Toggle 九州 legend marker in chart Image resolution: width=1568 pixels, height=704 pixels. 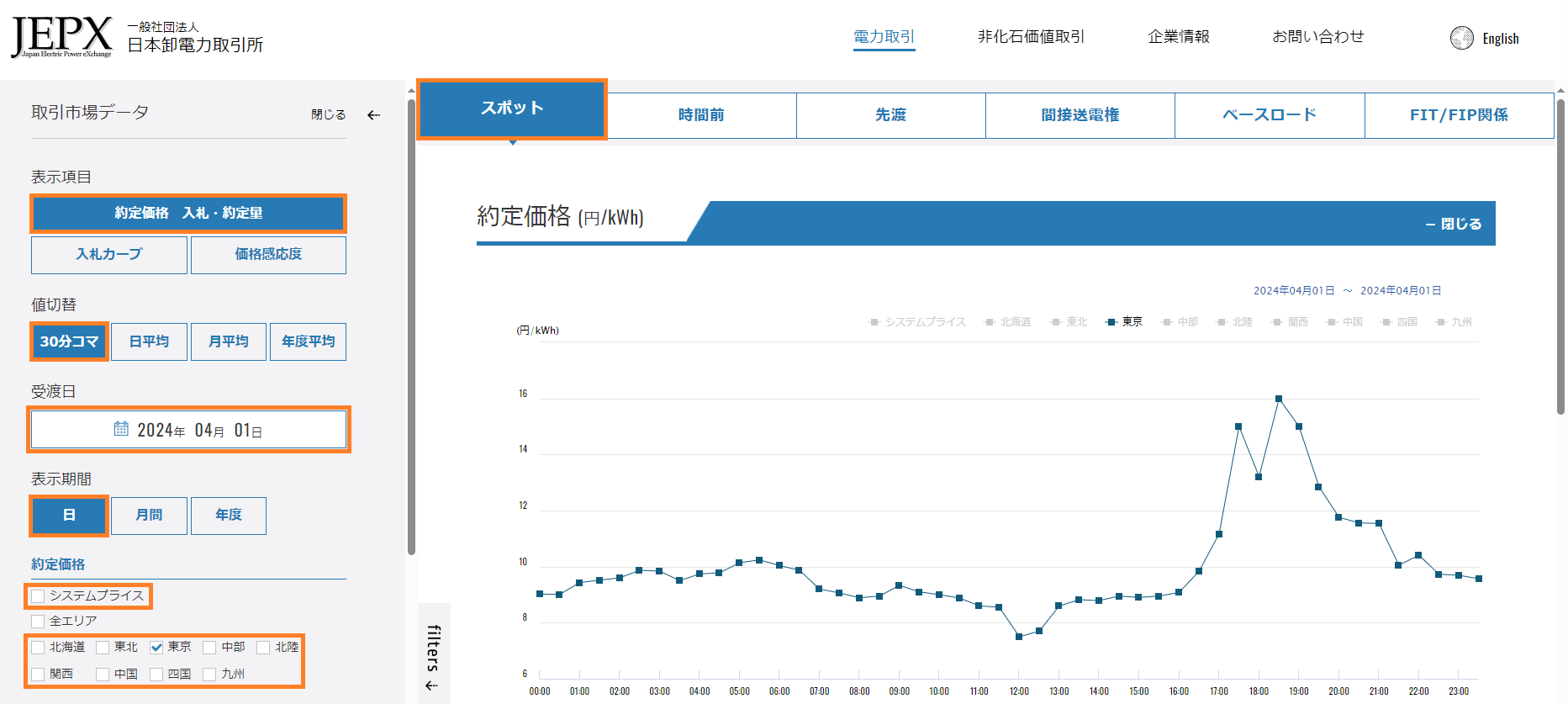(x=1441, y=322)
